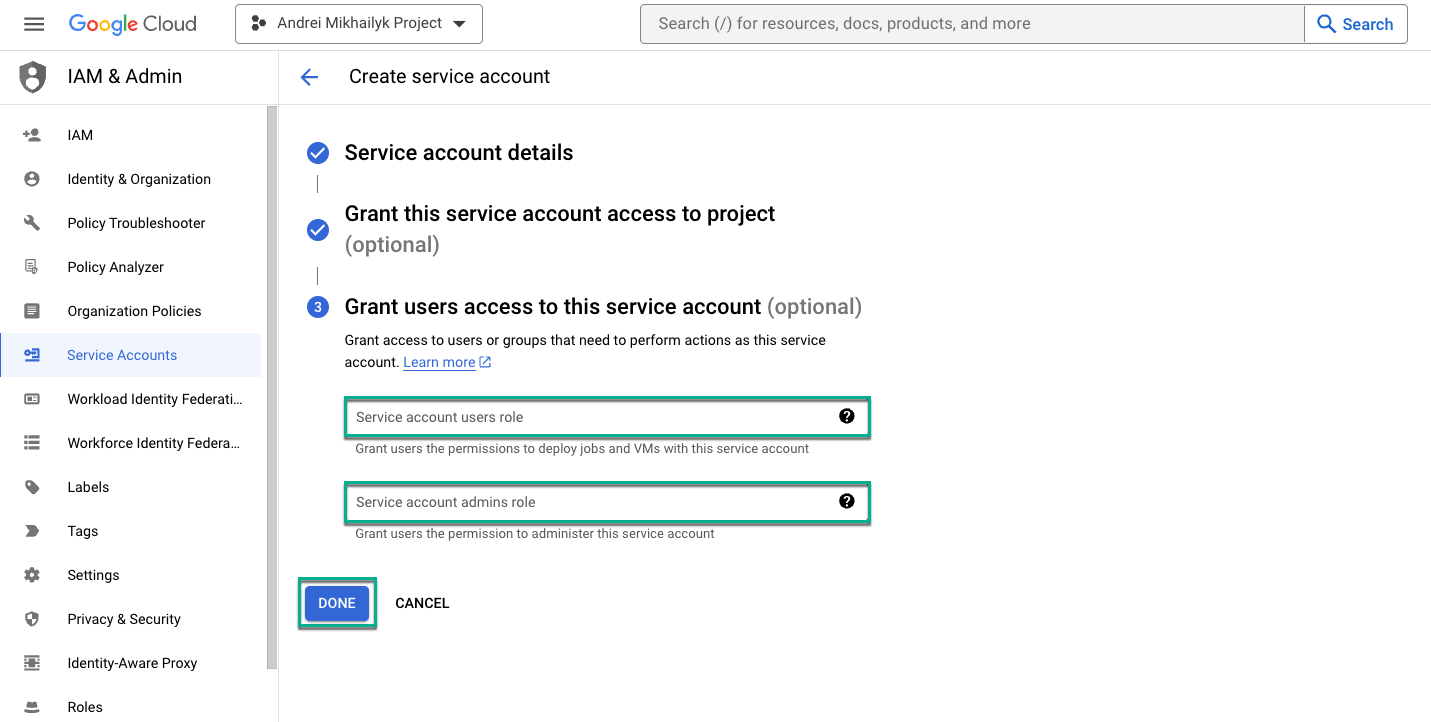Click the back arrow beside Create service account
The width and height of the screenshot is (1431, 722).
pyautogui.click(x=309, y=77)
